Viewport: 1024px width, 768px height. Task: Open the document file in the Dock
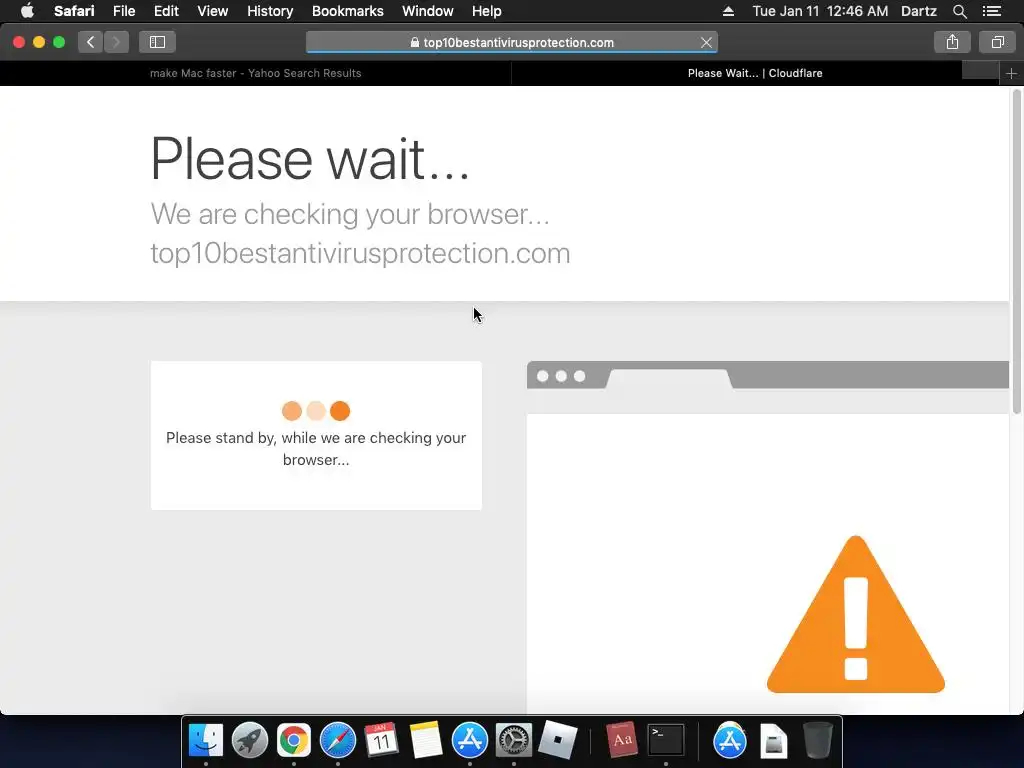coord(774,741)
